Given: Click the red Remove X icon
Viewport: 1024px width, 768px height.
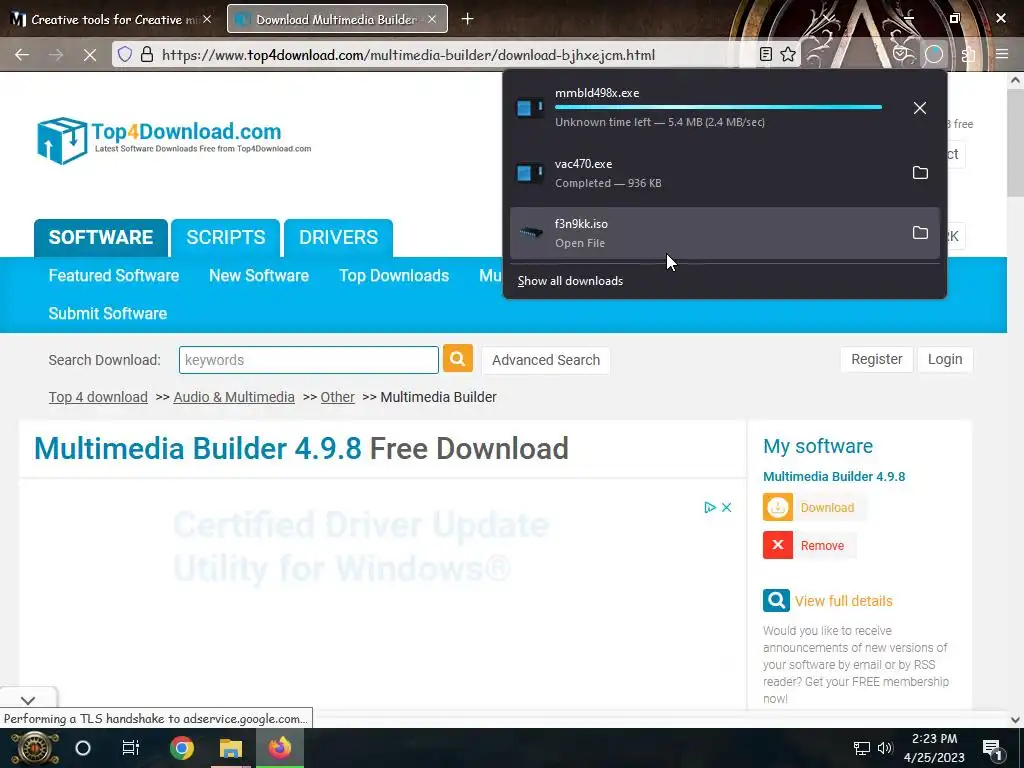Looking at the screenshot, I should click(x=778, y=545).
